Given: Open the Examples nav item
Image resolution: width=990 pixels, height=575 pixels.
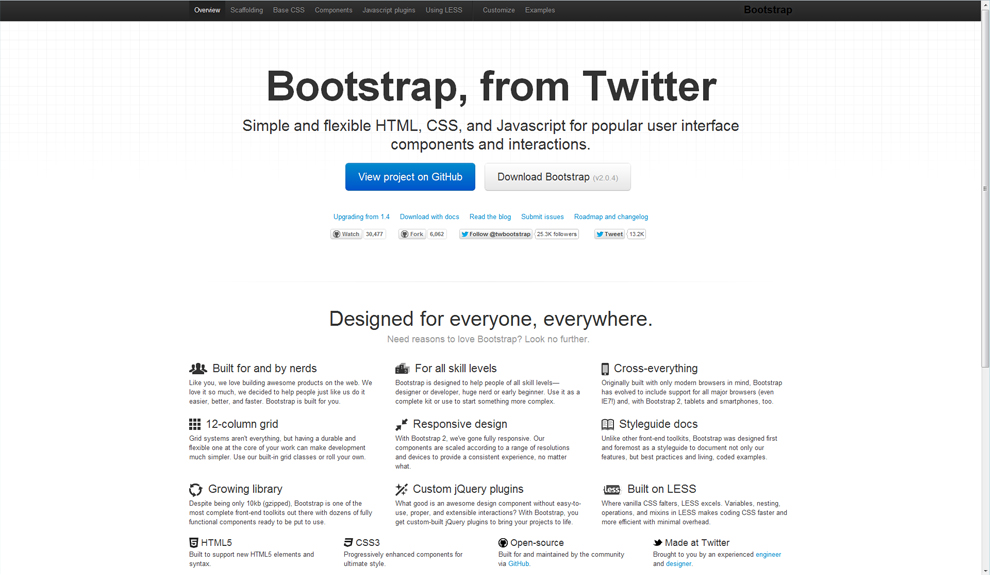Looking at the screenshot, I should [540, 10].
